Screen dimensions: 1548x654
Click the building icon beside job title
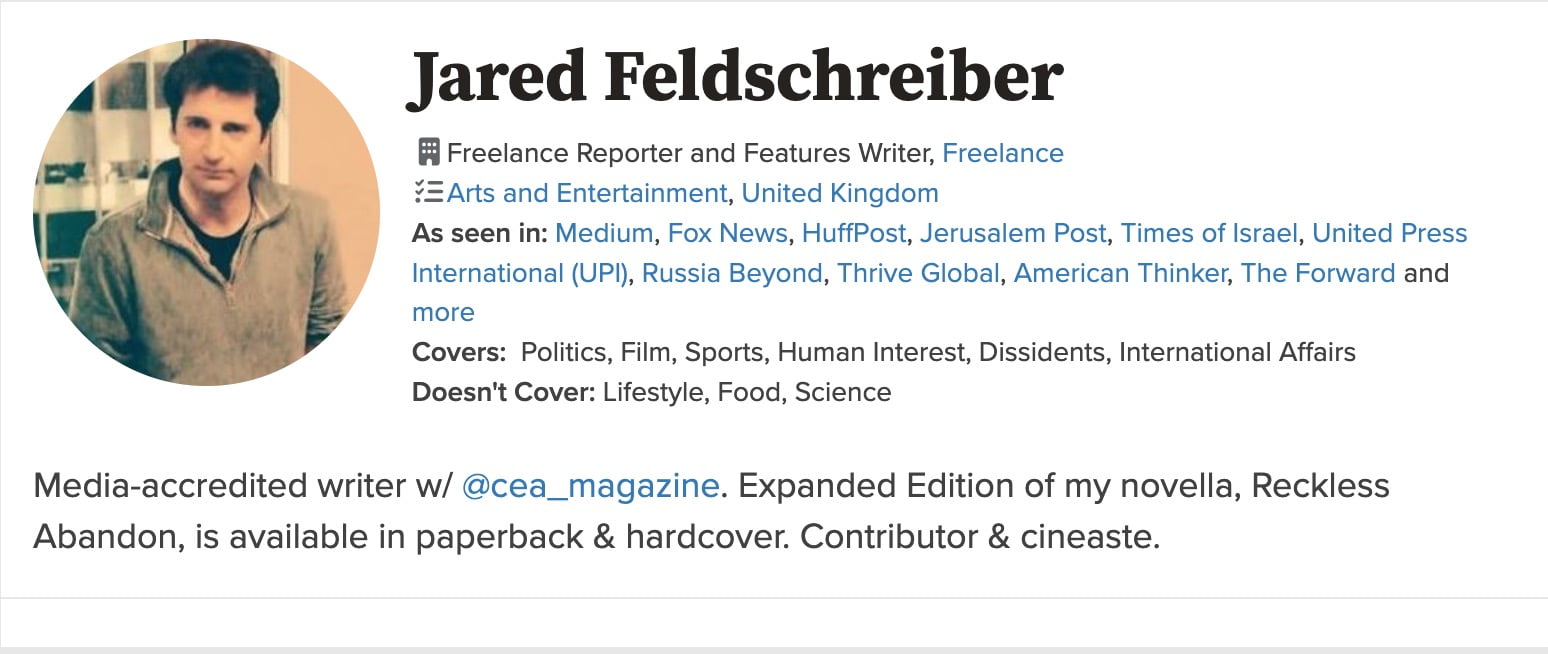[x=428, y=153]
